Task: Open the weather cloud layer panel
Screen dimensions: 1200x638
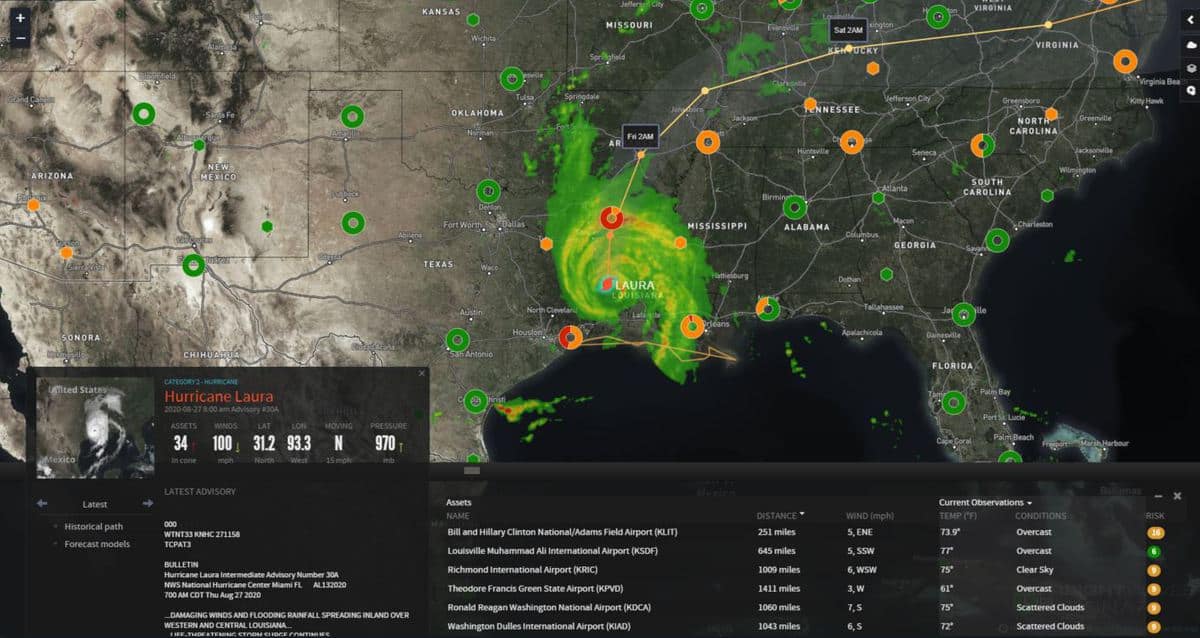Action: point(1191,45)
